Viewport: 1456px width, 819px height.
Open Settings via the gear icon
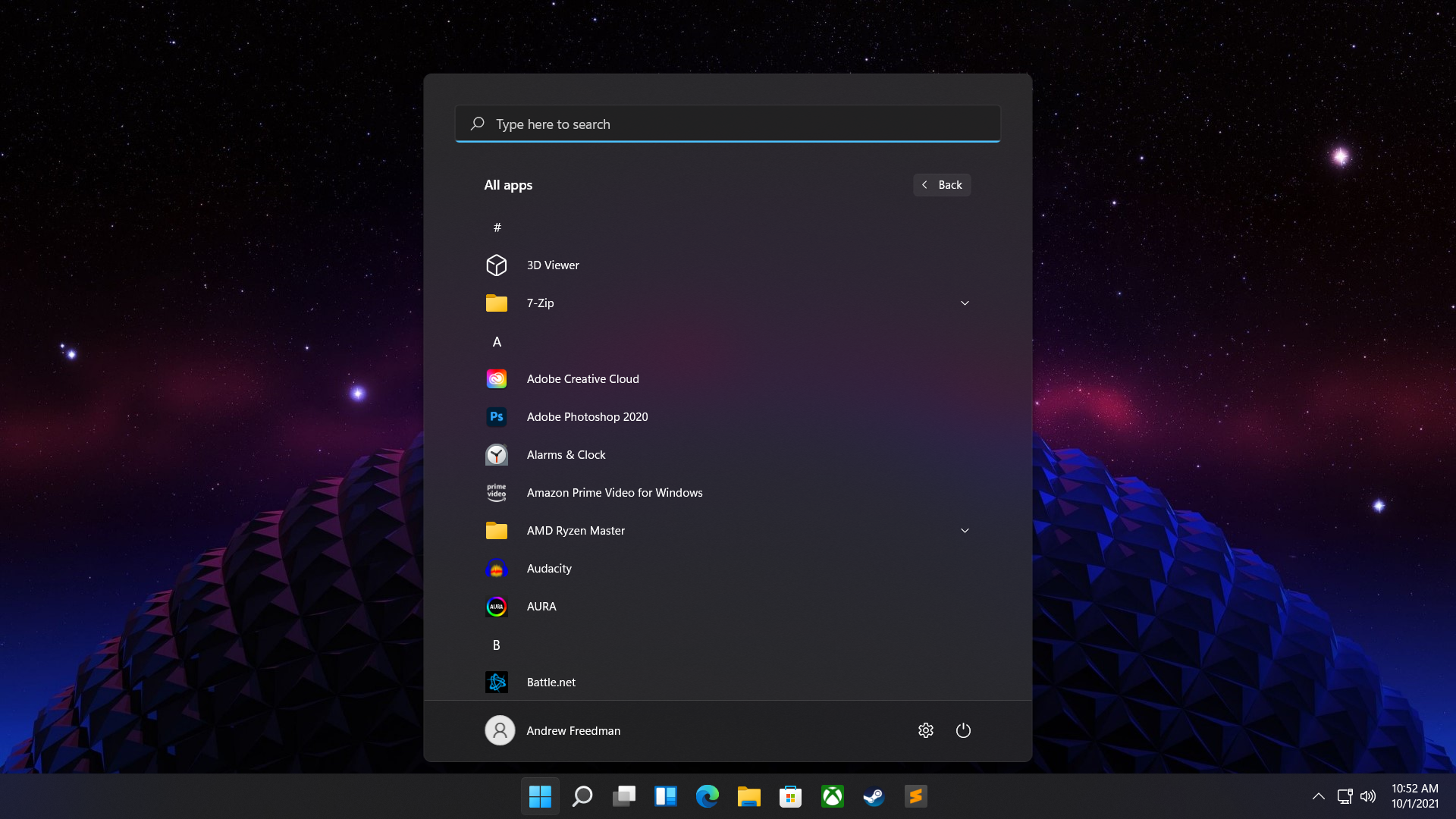point(926,730)
